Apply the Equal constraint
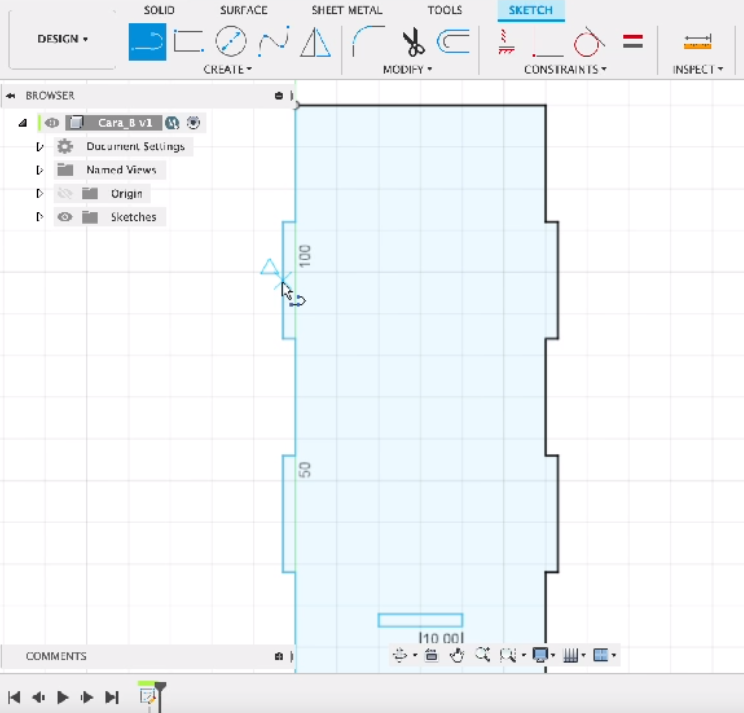The height and width of the screenshot is (713, 744). click(x=632, y=42)
